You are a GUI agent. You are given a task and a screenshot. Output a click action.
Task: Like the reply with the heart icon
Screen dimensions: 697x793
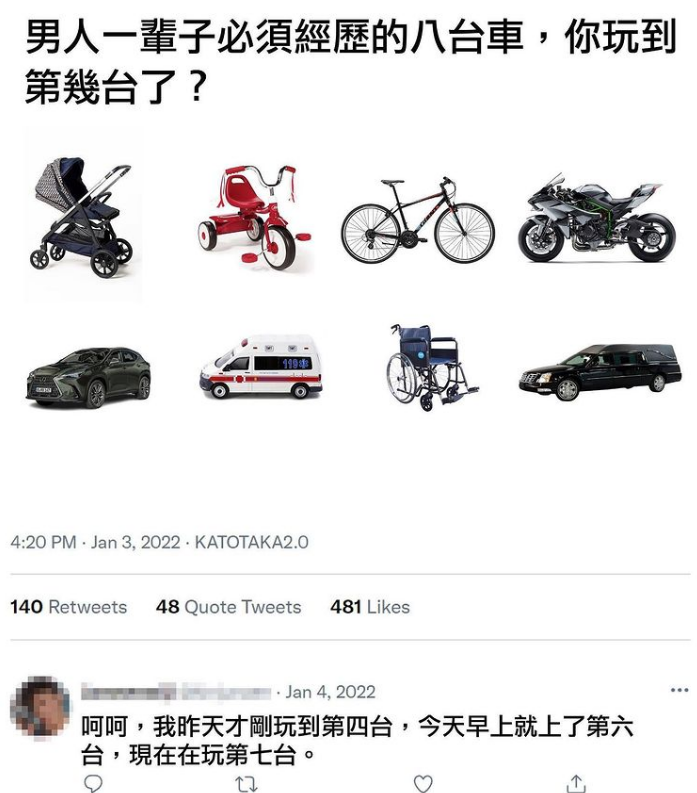[x=423, y=784]
